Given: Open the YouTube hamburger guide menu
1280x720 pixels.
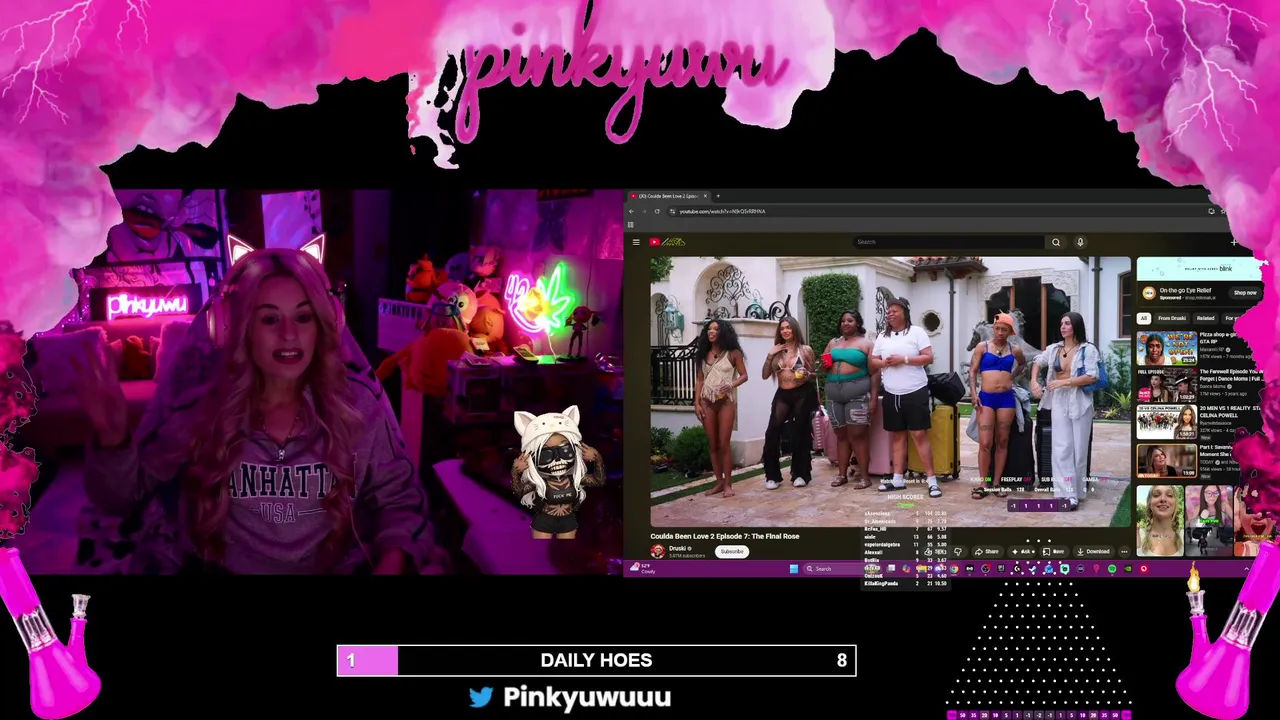Looking at the screenshot, I should click(x=636, y=242).
